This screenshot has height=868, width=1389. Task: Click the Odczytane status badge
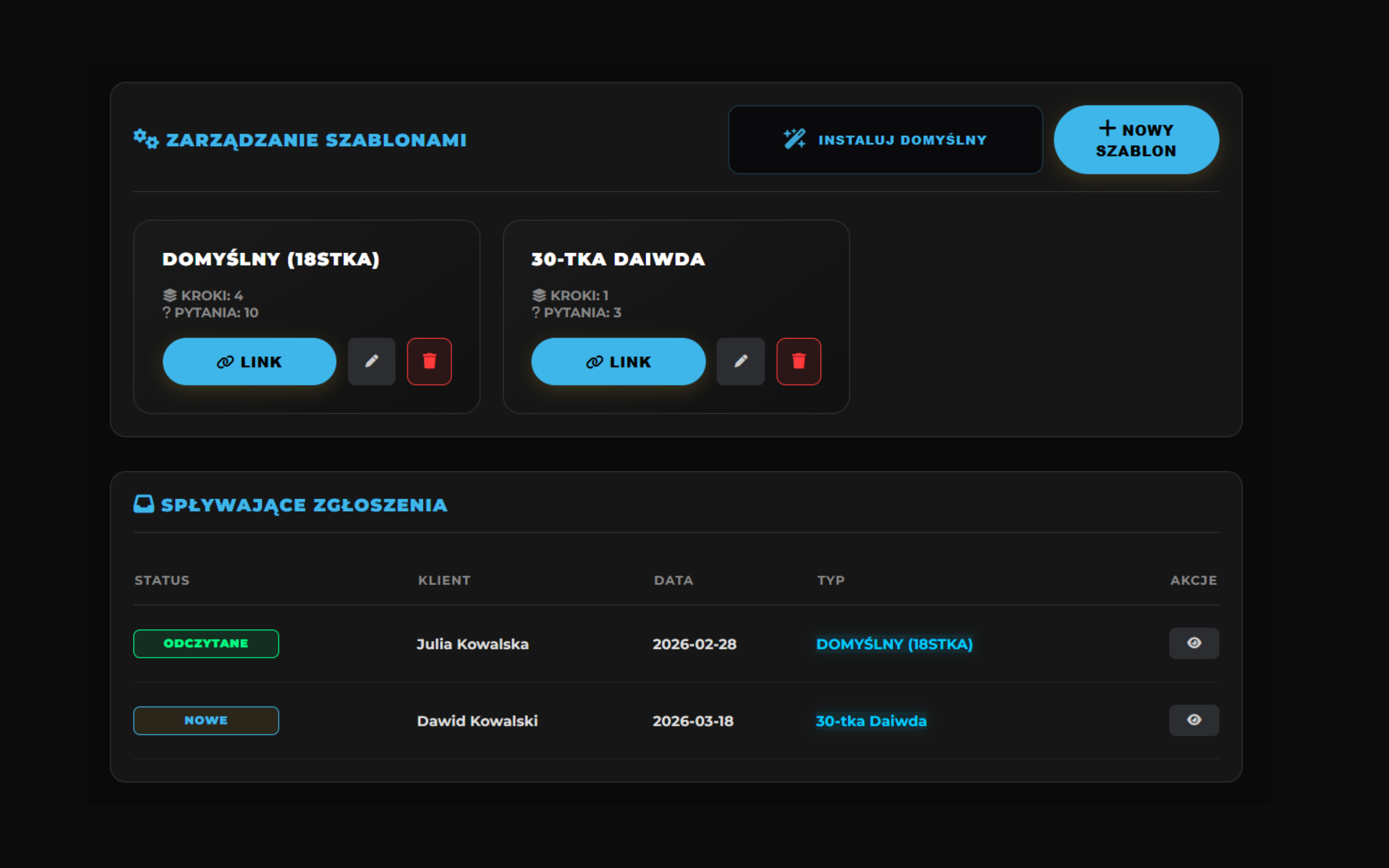pos(206,644)
